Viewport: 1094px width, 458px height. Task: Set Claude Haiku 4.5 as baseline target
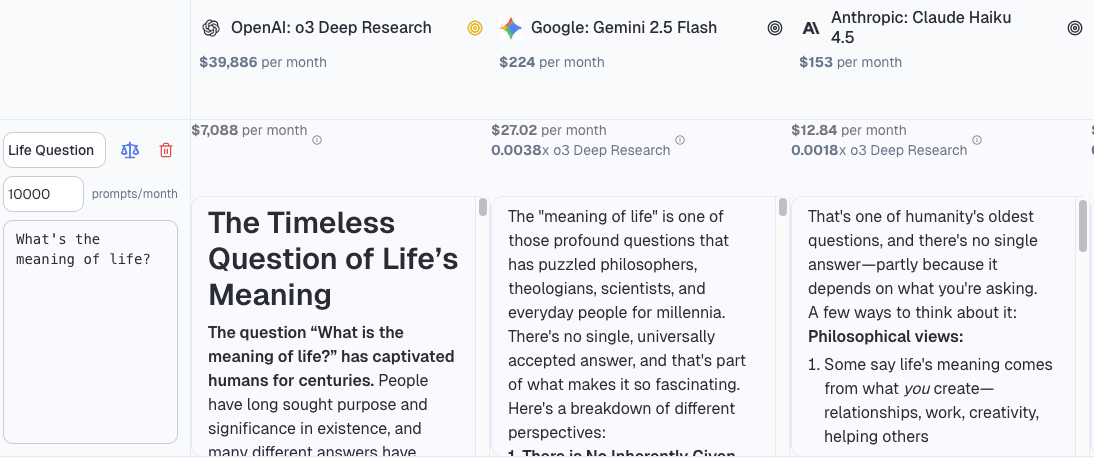[x=1075, y=28]
